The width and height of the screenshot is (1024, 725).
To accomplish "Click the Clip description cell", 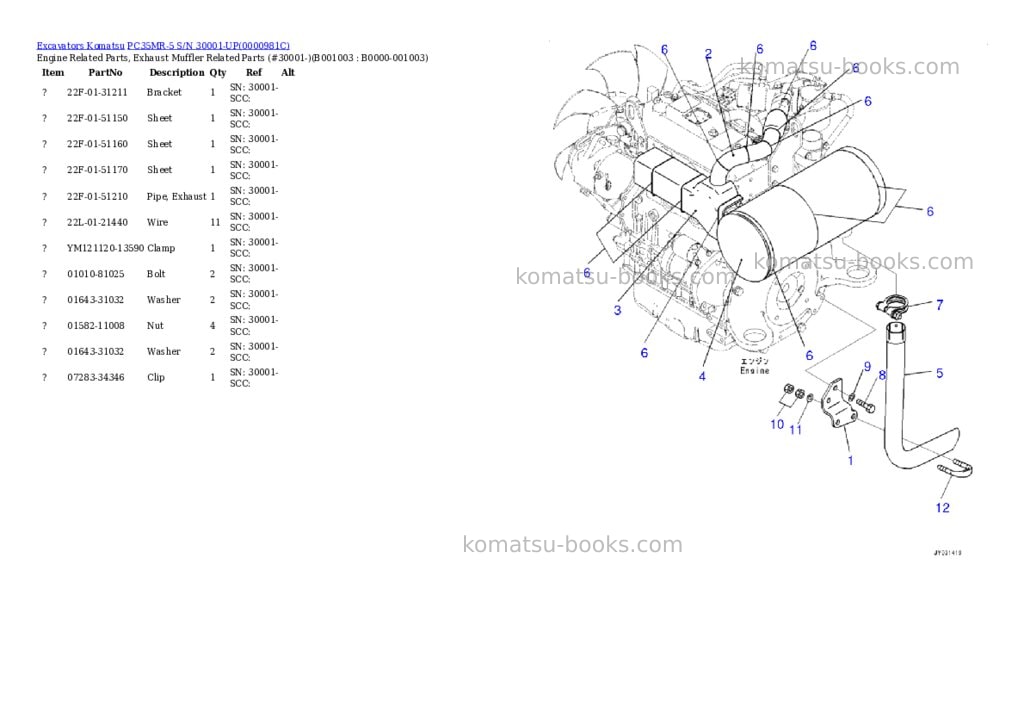I will coord(155,378).
